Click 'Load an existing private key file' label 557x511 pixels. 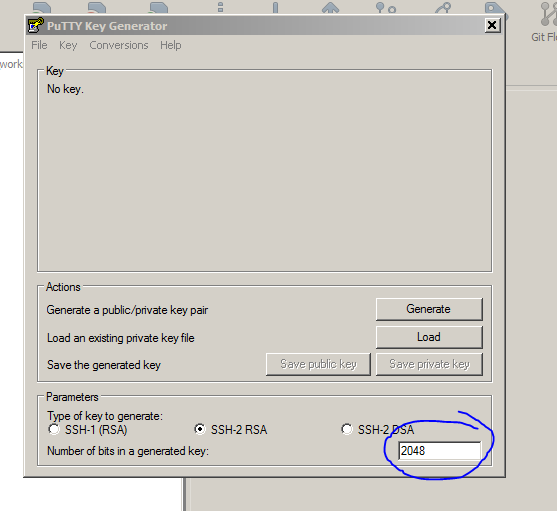tap(121, 338)
